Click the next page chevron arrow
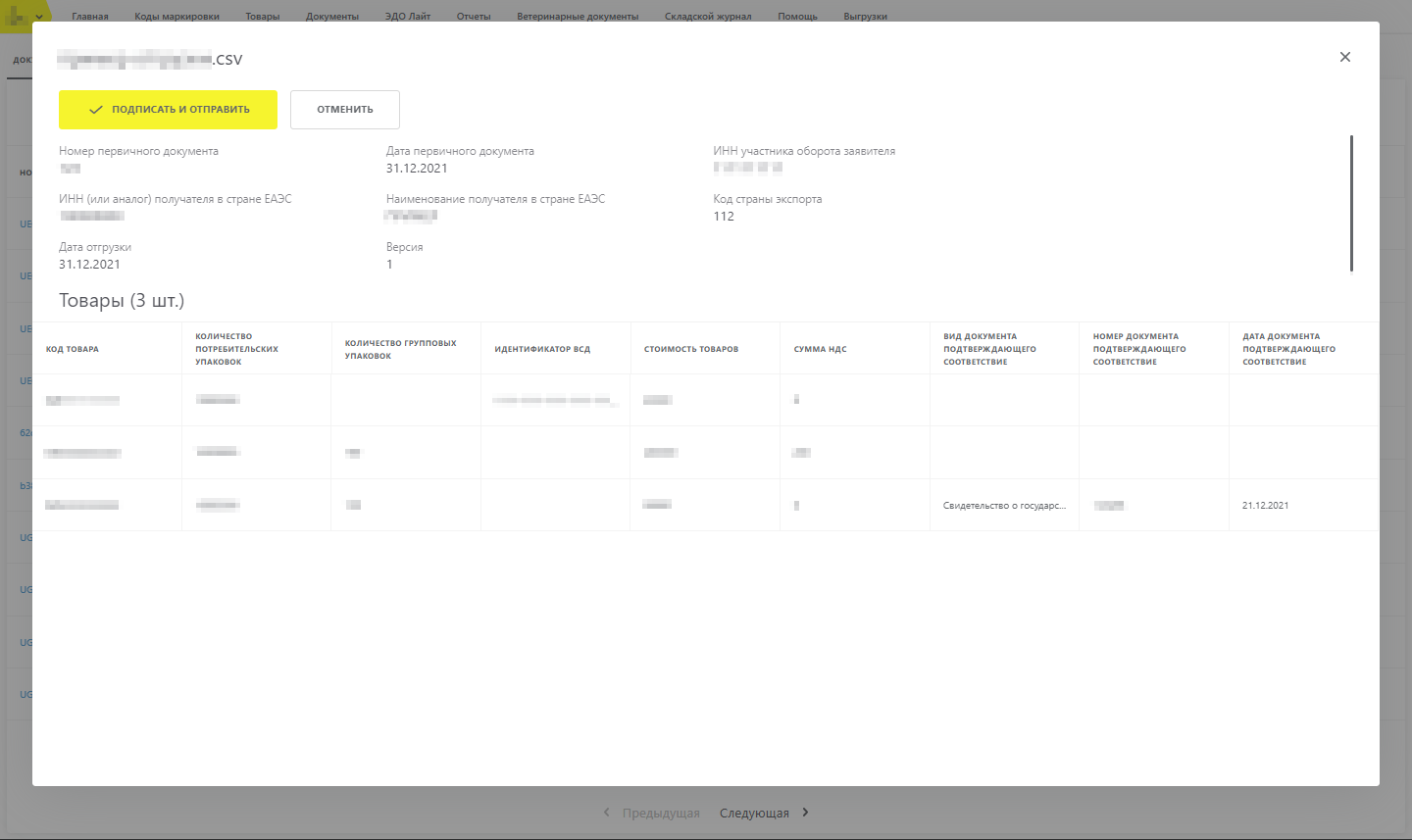 coord(805,813)
